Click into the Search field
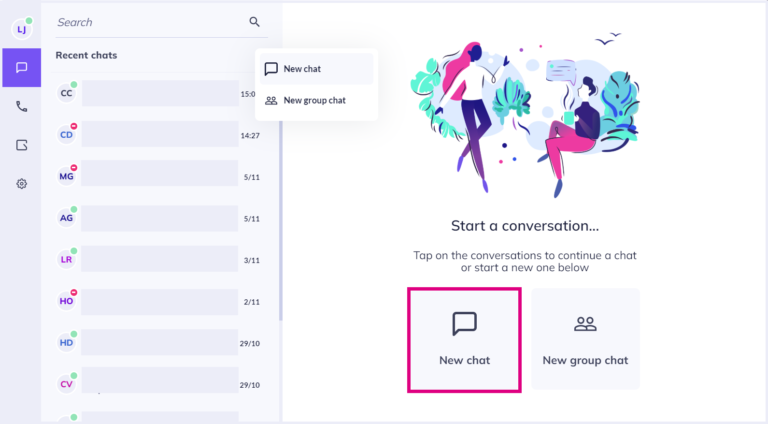768x424 pixels. pyautogui.click(x=152, y=22)
